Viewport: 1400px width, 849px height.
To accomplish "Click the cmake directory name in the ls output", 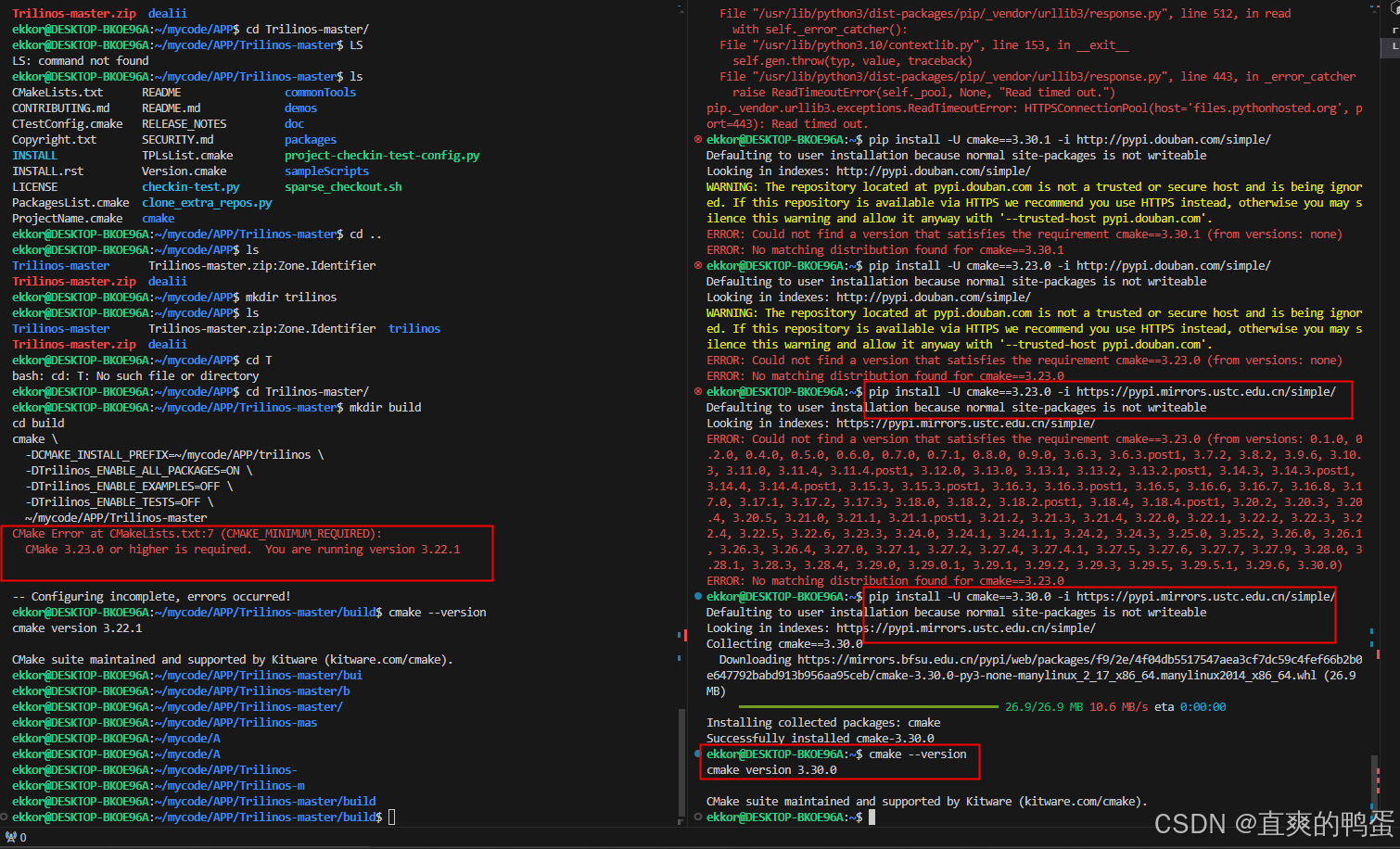I will click(x=158, y=218).
